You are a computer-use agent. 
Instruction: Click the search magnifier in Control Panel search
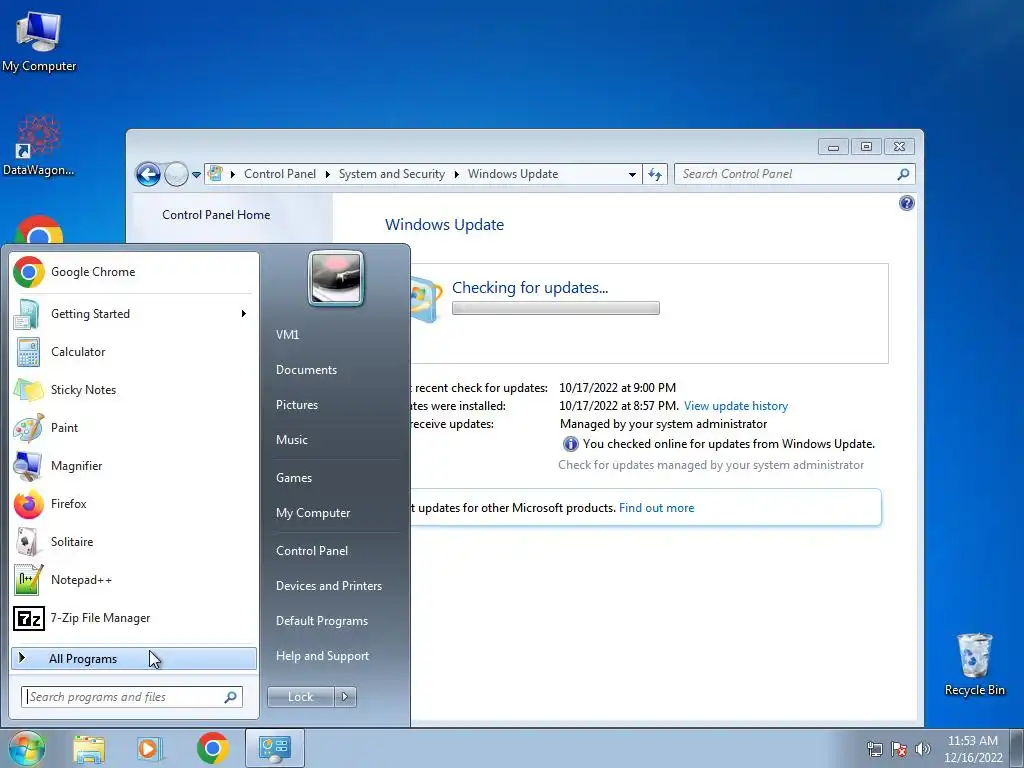pyautogui.click(x=903, y=174)
